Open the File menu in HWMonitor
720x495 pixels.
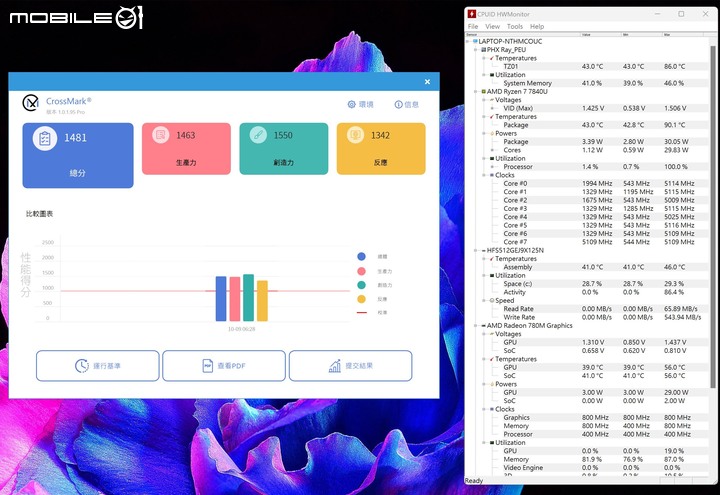click(473, 27)
